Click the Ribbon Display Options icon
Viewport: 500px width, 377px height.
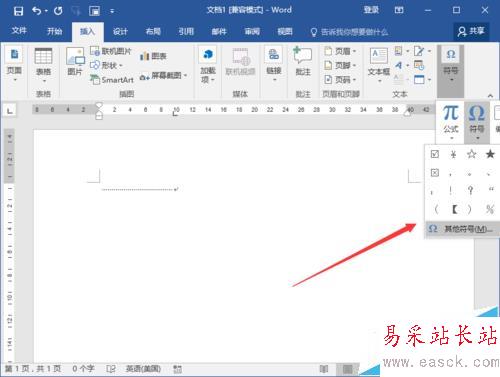(x=399, y=10)
